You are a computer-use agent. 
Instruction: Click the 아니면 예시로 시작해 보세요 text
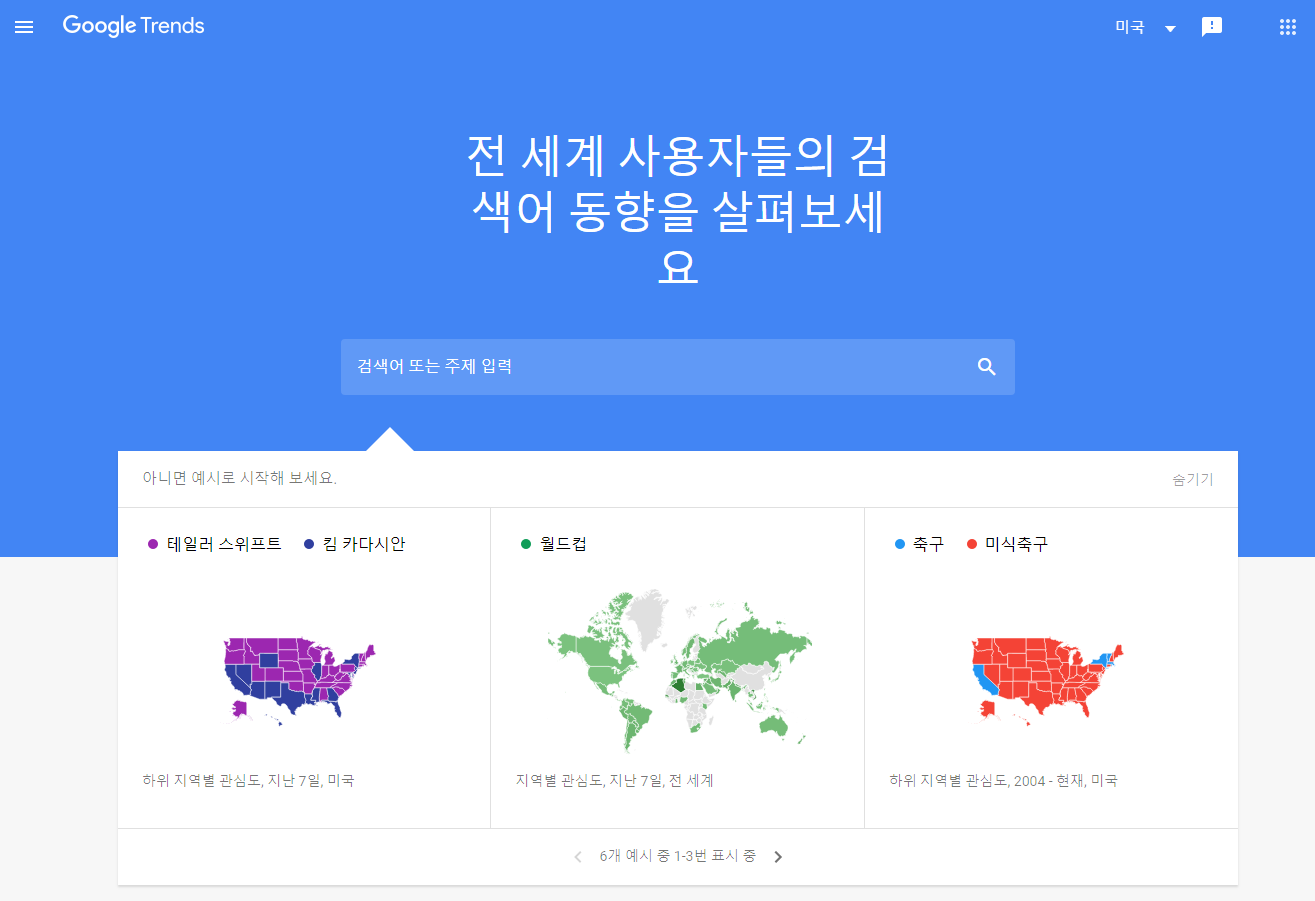[x=240, y=478]
